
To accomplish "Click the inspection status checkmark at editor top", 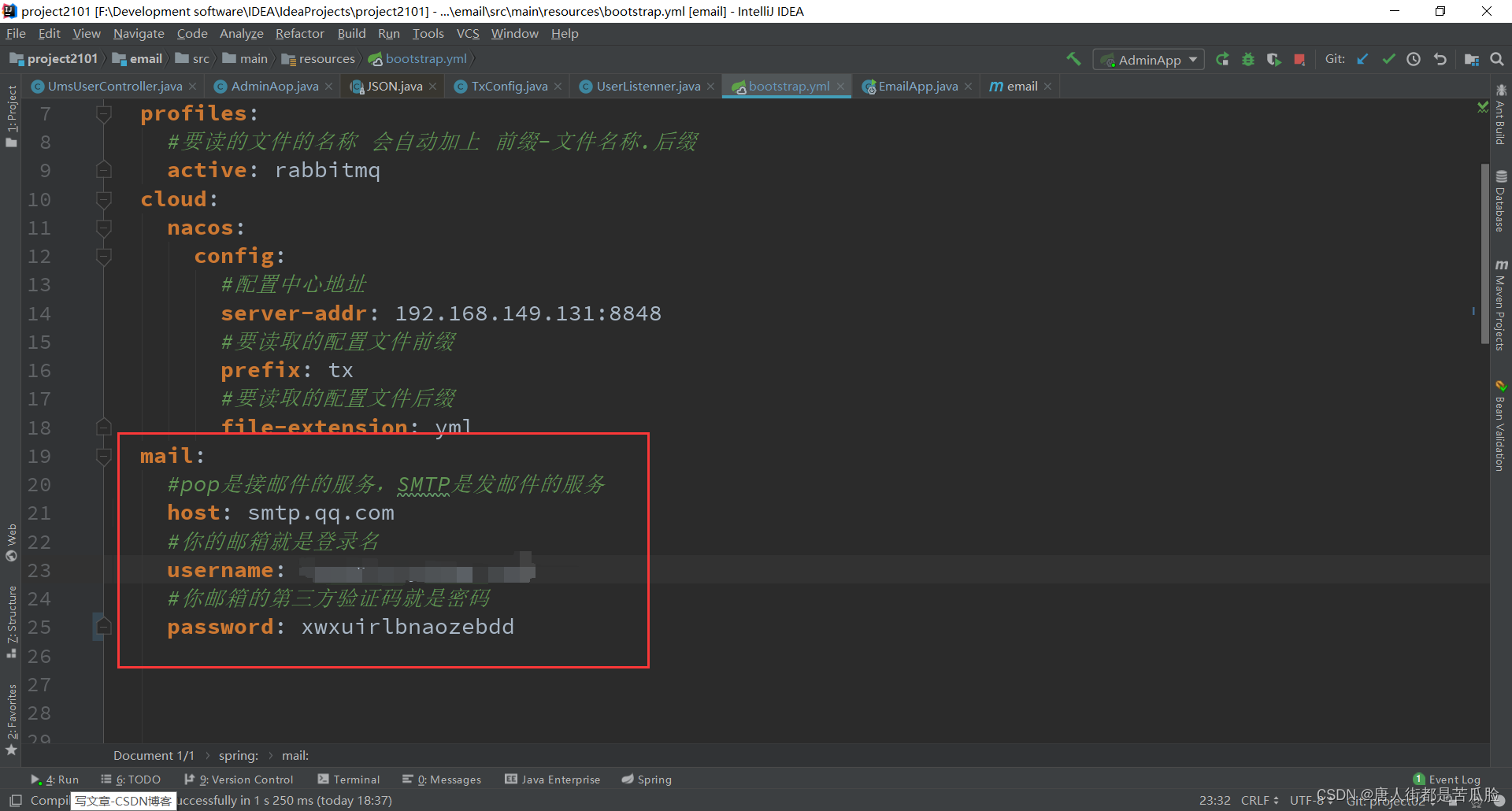I will [1483, 107].
